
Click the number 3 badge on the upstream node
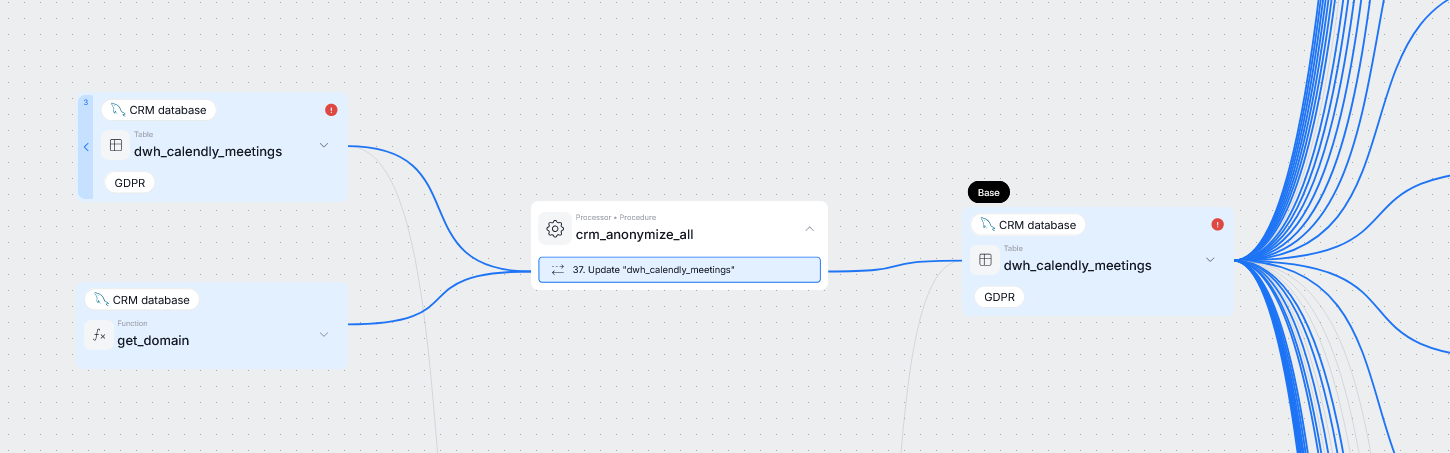86,102
